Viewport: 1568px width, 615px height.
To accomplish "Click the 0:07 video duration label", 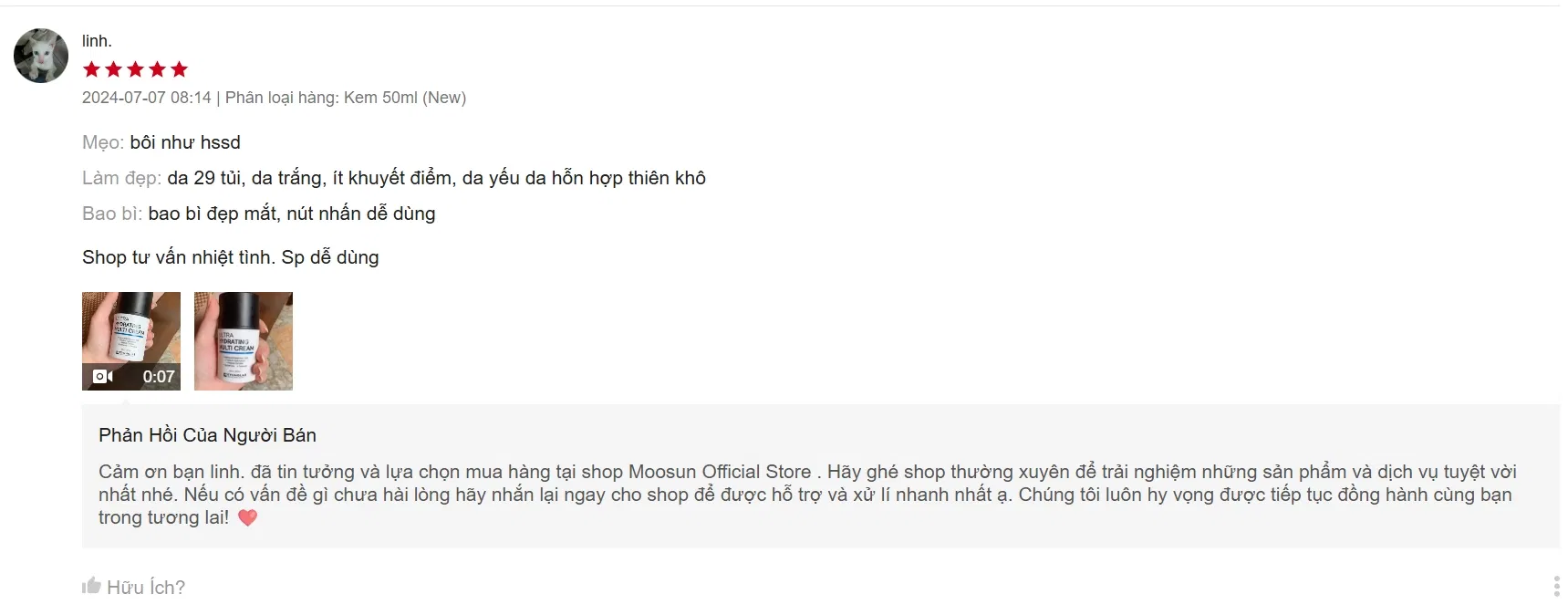I will (159, 377).
